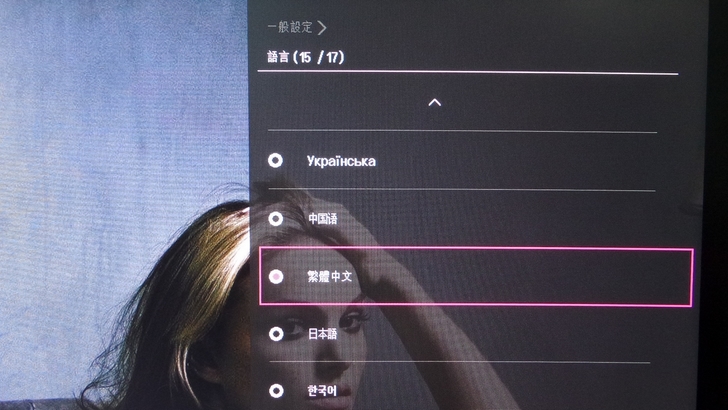Select the 日本語 radio button
728x410 pixels.
coord(276,334)
